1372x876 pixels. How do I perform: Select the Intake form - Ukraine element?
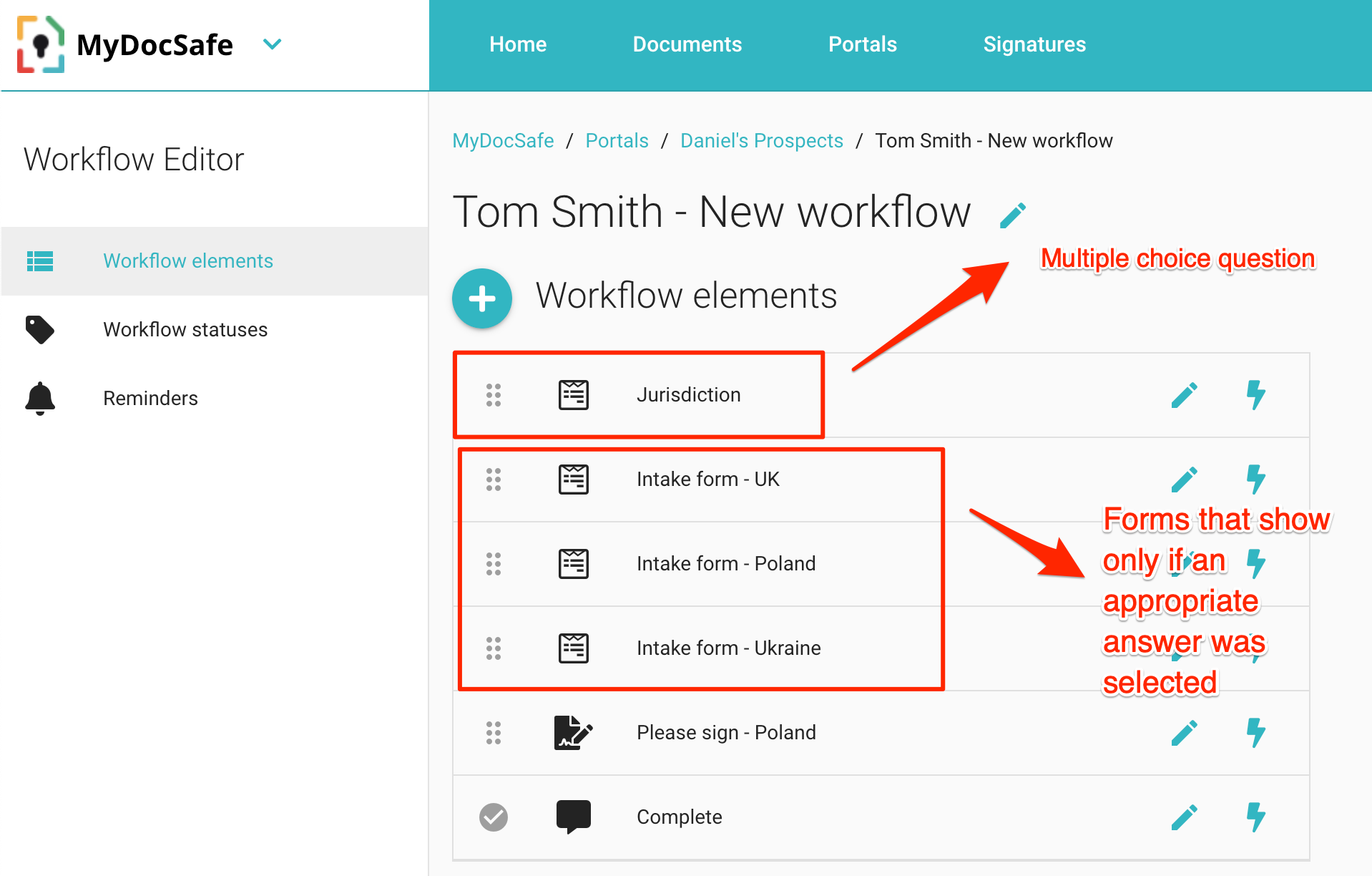[x=728, y=648]
